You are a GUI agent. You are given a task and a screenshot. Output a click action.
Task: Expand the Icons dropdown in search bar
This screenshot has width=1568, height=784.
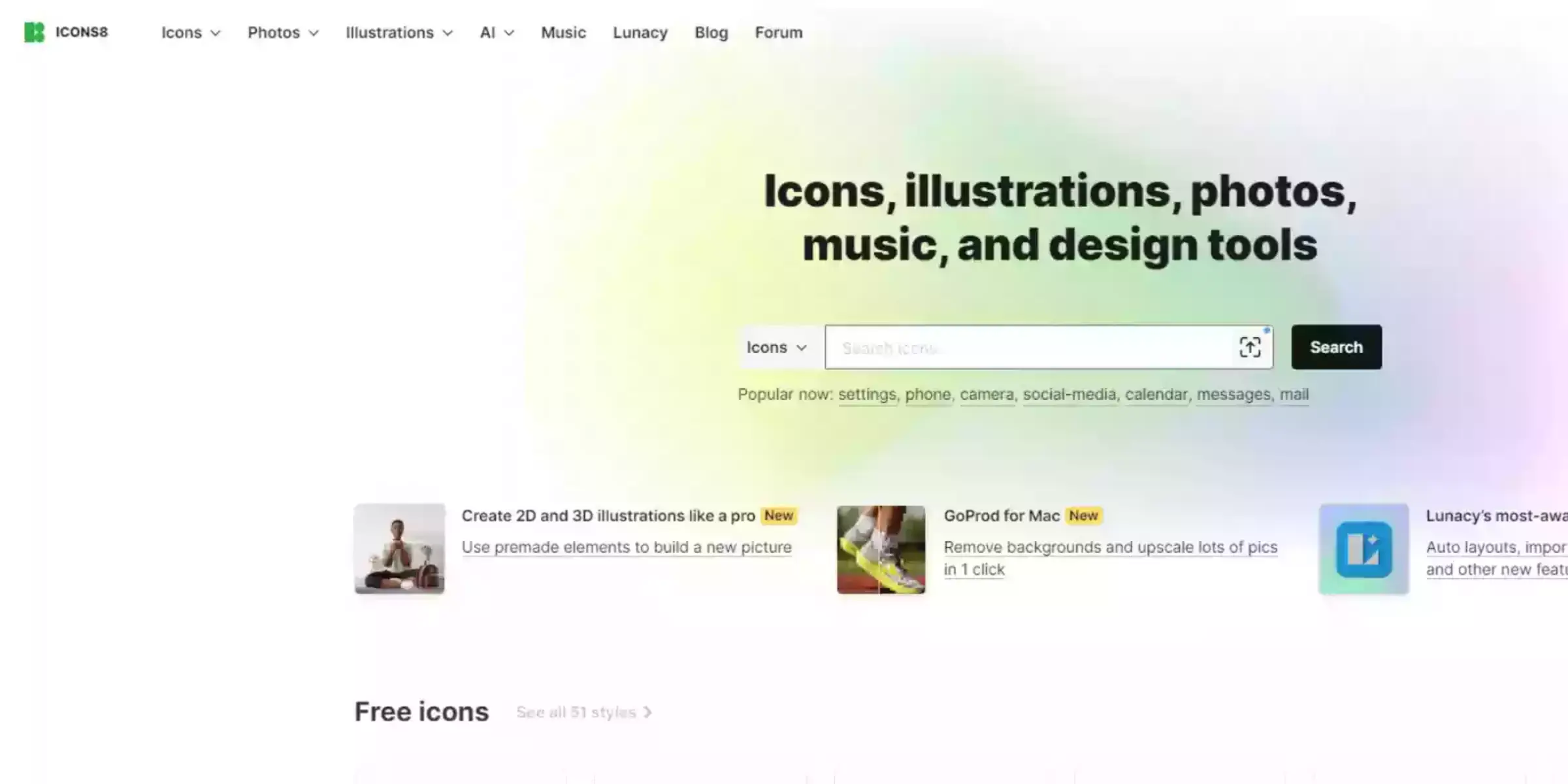click(x=778, y=347)
